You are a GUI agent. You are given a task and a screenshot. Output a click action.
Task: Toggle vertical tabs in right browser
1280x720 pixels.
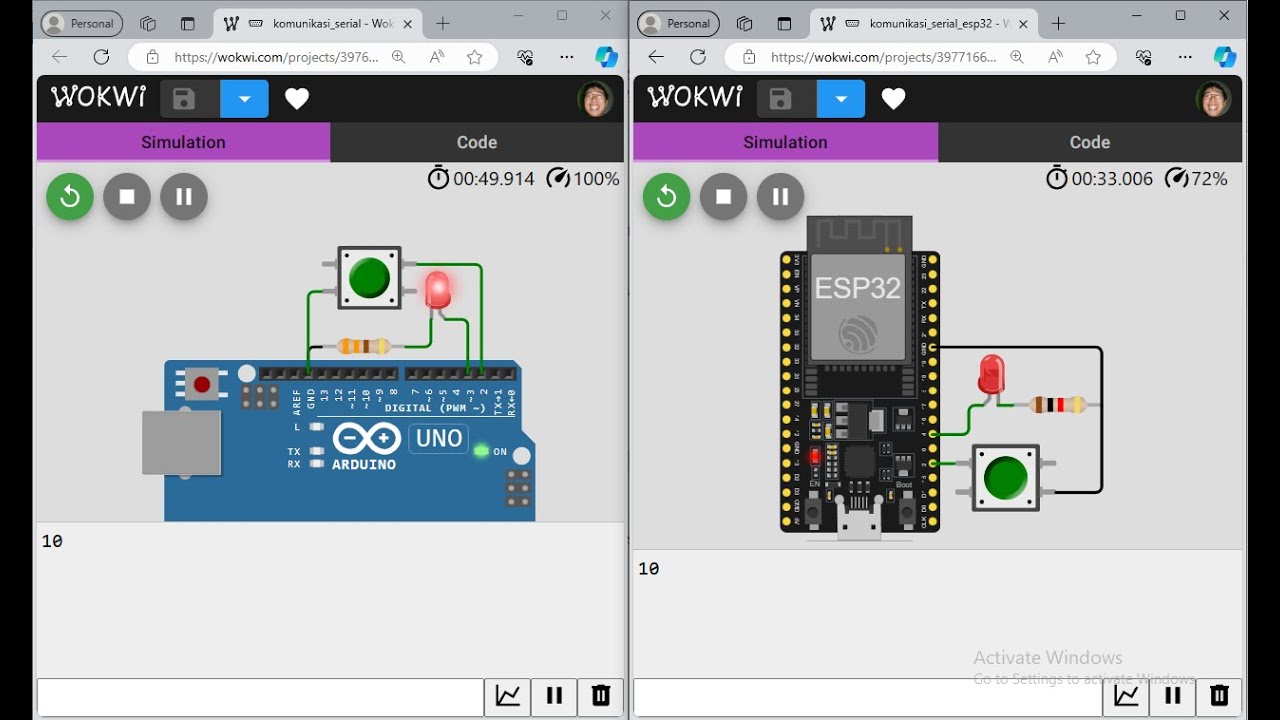click(x=784, y=23)
